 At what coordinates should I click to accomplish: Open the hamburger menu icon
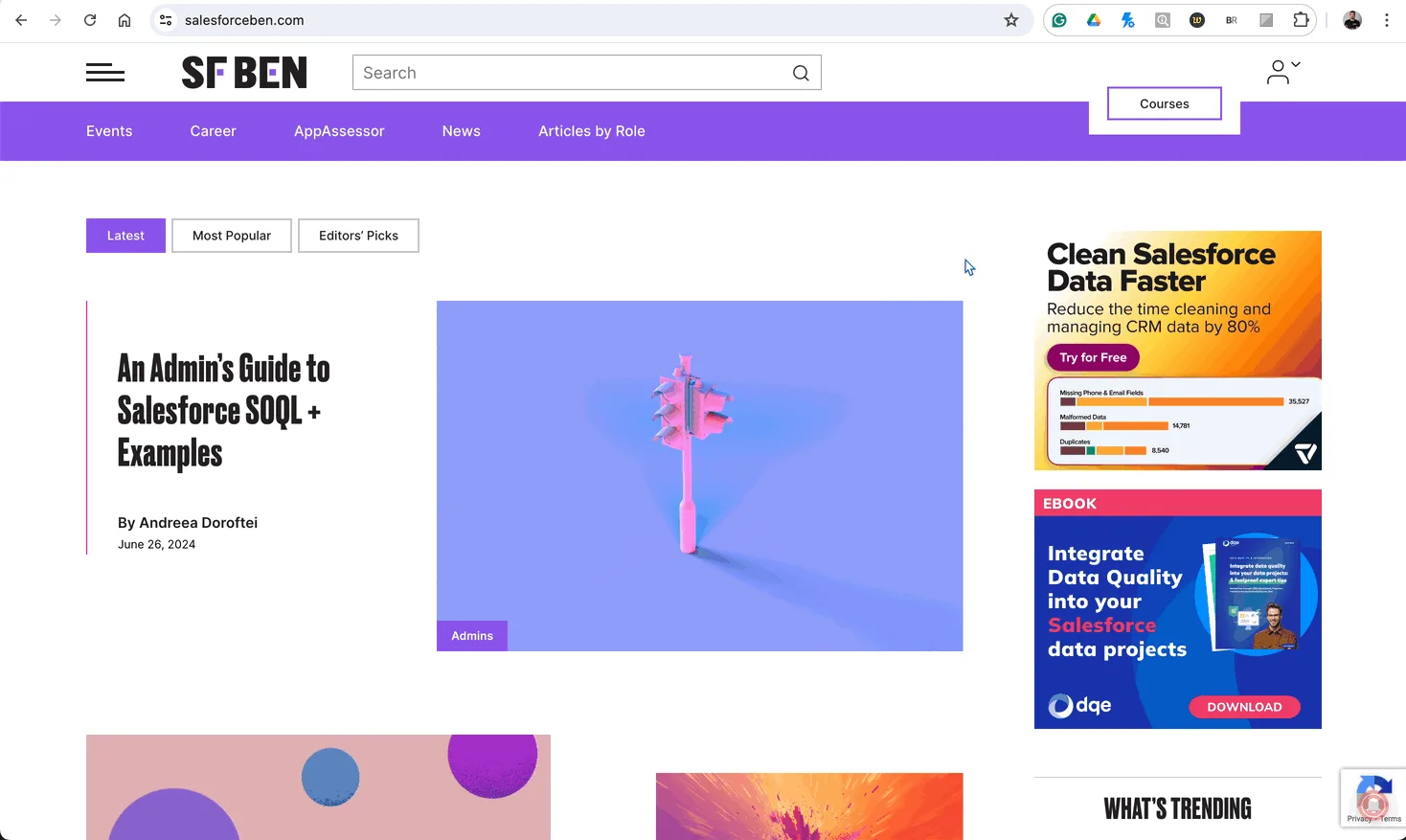[x=105, y=73]
